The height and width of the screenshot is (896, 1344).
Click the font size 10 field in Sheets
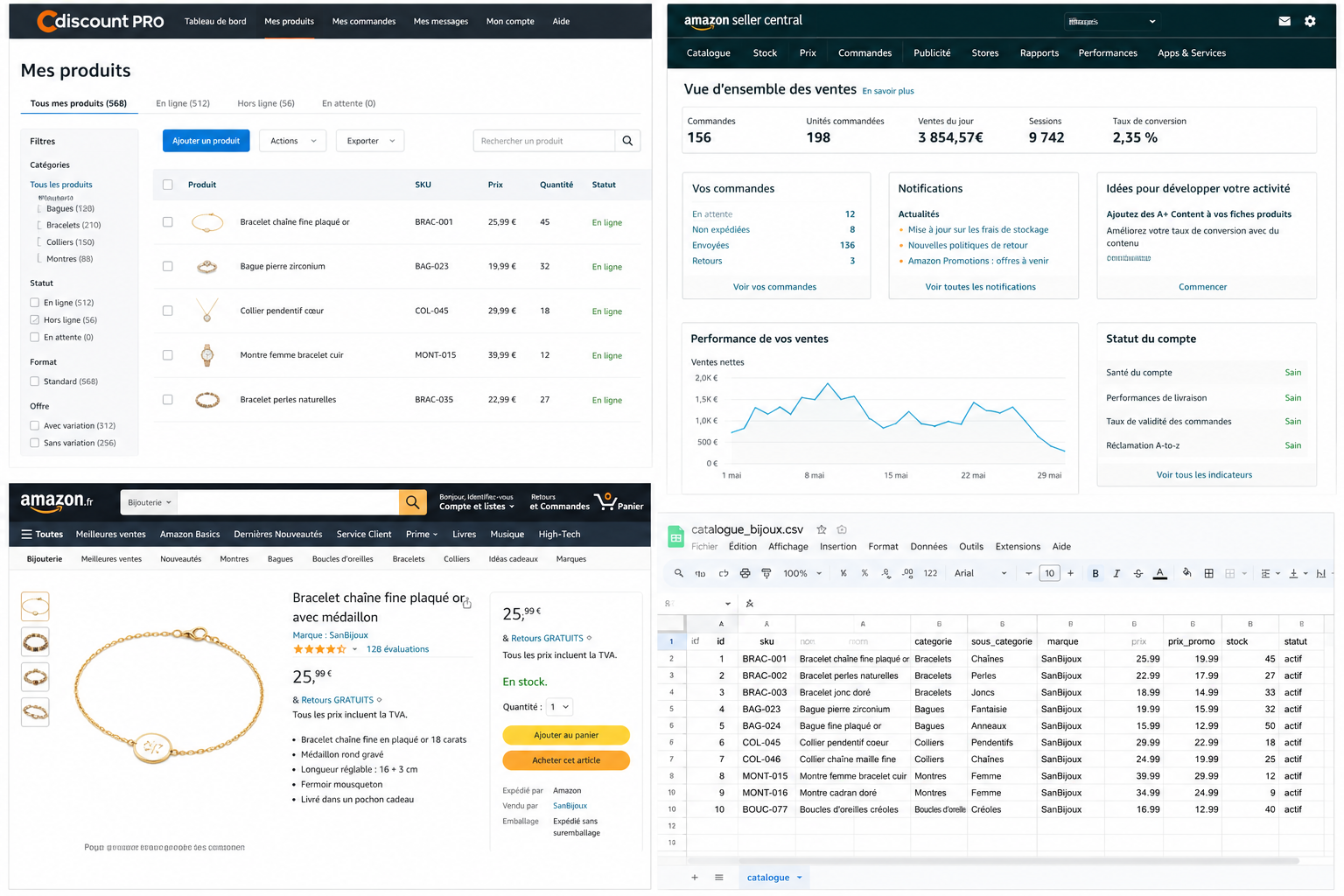(1050, 573)
